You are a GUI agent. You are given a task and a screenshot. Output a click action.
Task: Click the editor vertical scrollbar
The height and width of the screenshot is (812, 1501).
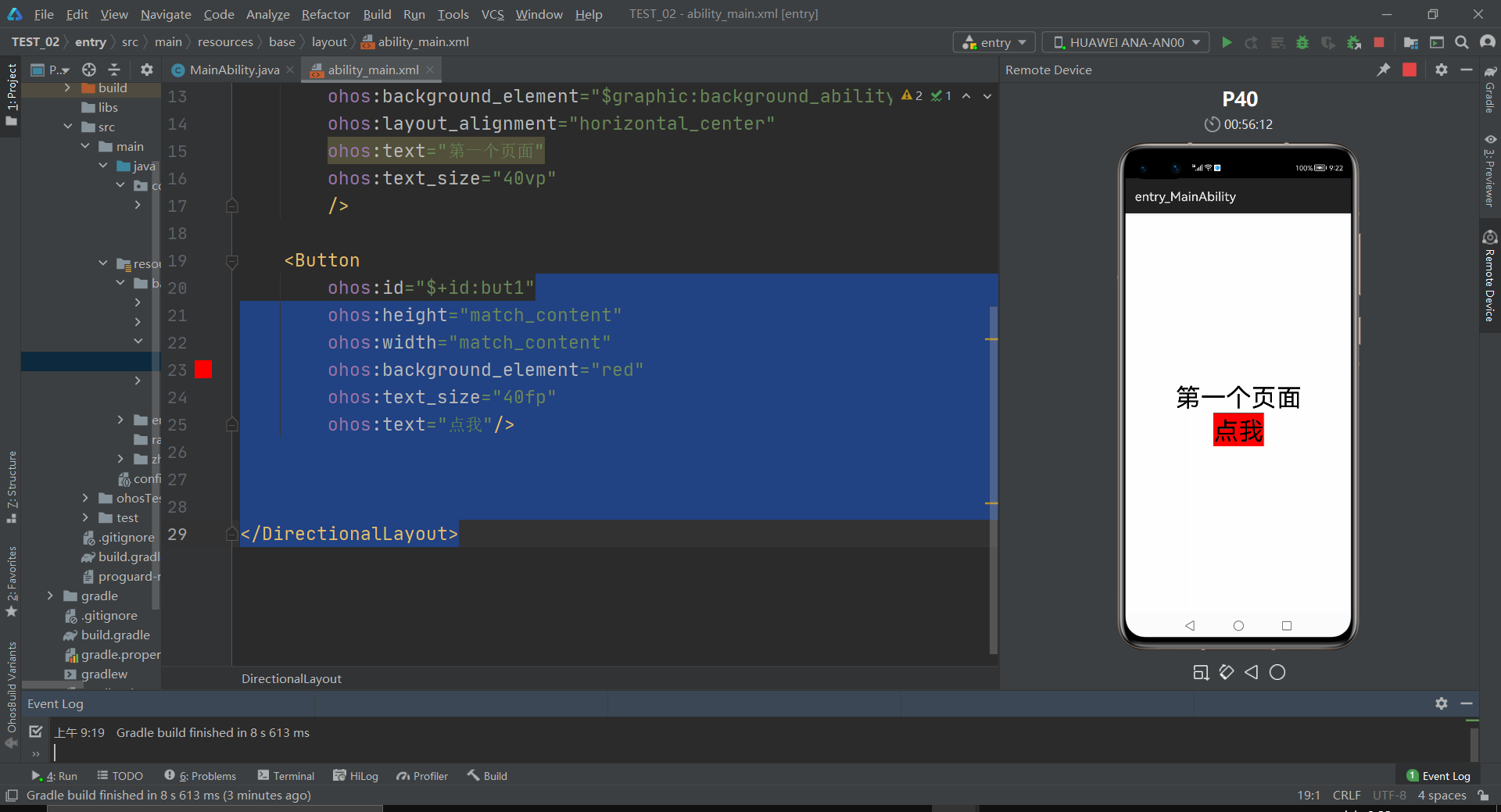(x=993, y=478)
